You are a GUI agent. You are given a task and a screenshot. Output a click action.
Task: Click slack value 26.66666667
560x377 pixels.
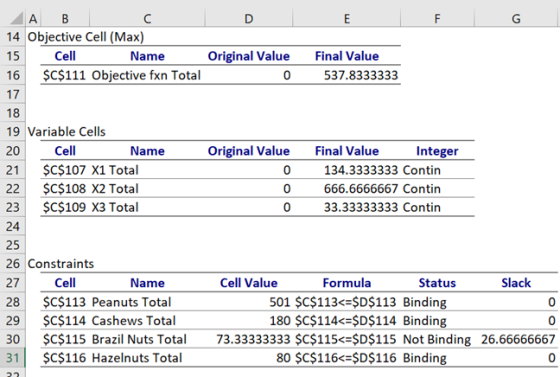point(518,339)
